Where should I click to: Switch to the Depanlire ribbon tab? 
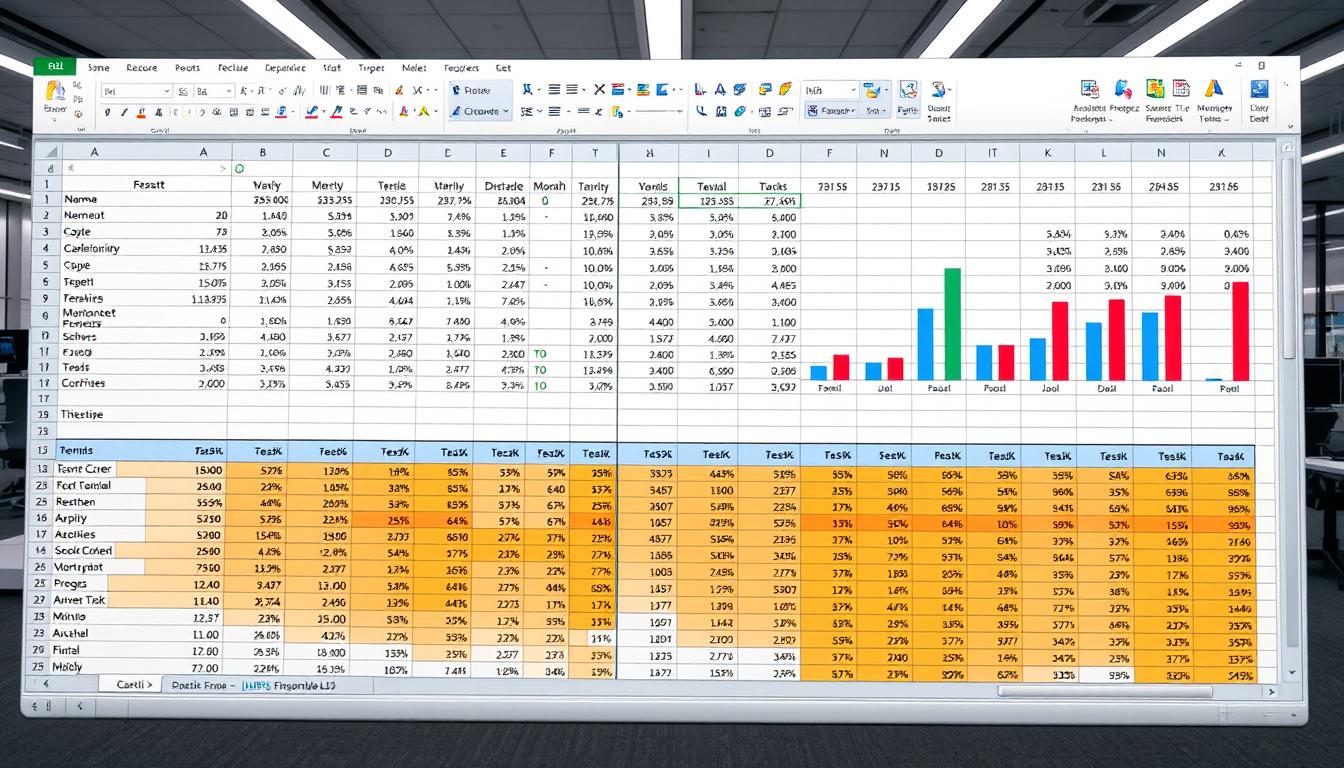click(285, 68)
